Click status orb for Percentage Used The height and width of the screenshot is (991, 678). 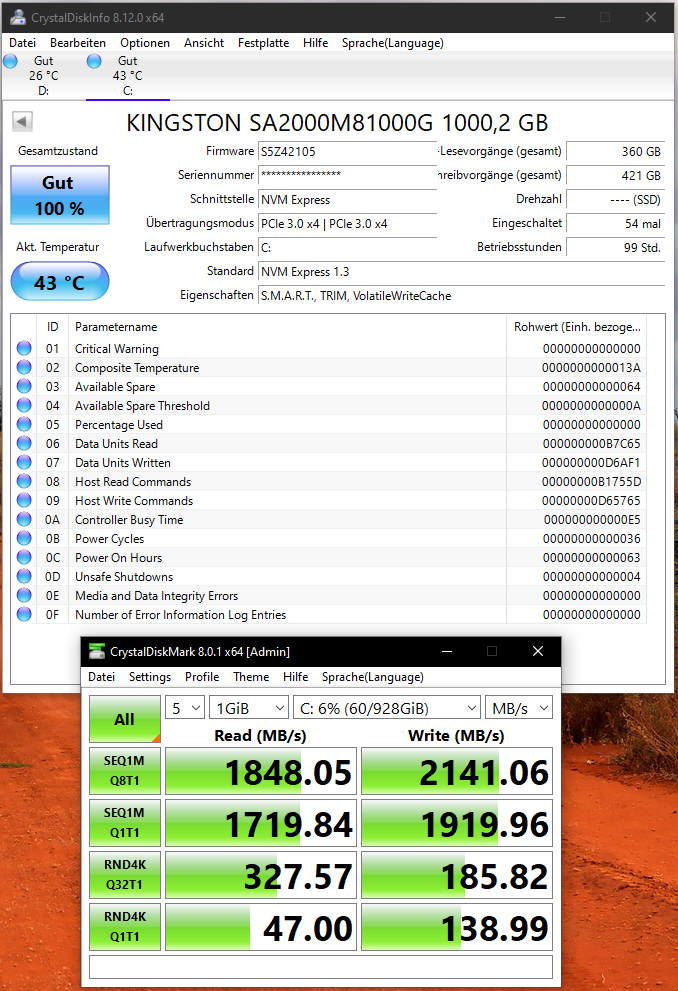click(x=24, y=424)
